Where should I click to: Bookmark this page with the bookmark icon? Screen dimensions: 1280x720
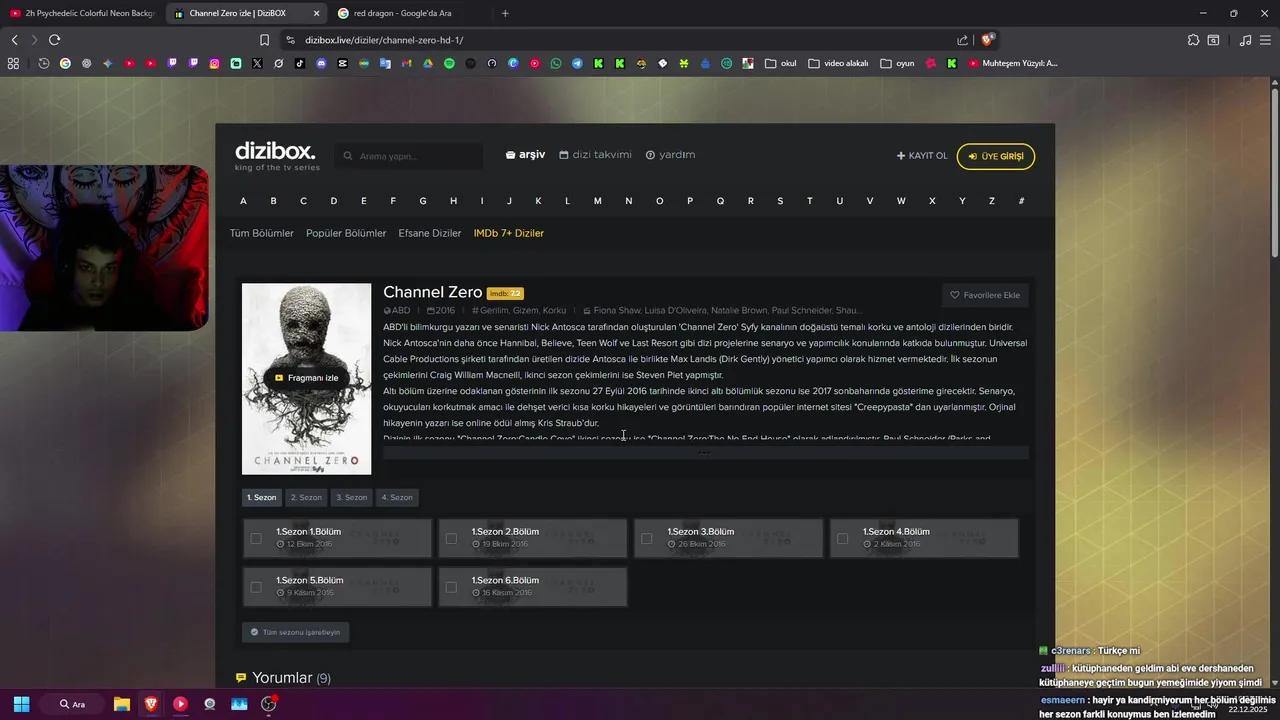264,40
